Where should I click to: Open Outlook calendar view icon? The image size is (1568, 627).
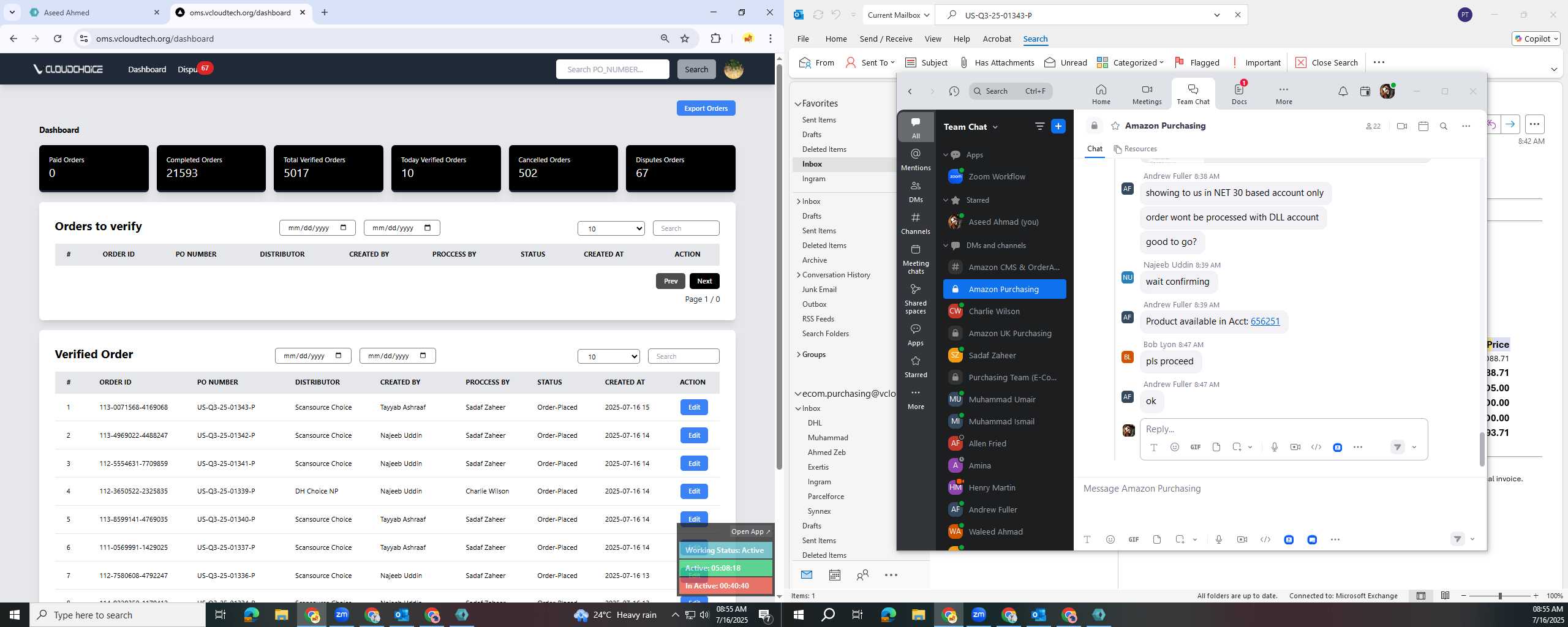coord(834,575)
